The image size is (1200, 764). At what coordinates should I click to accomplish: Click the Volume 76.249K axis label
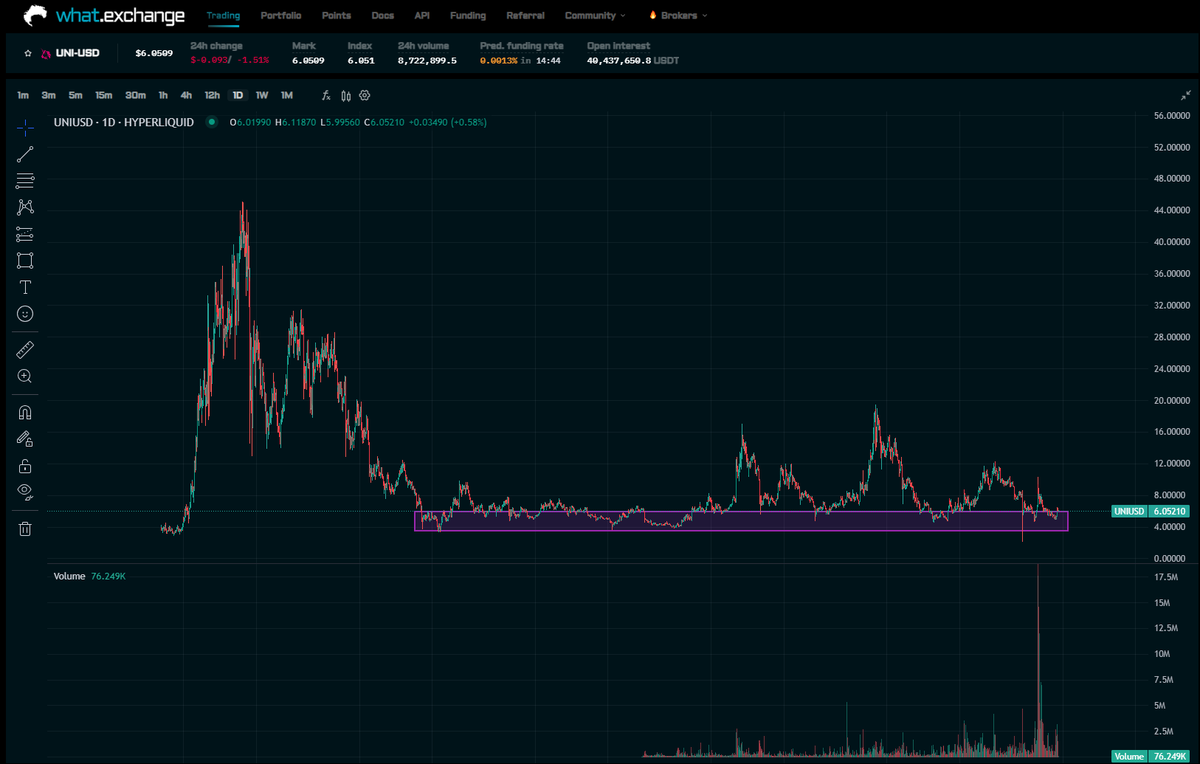point(1149,756)
